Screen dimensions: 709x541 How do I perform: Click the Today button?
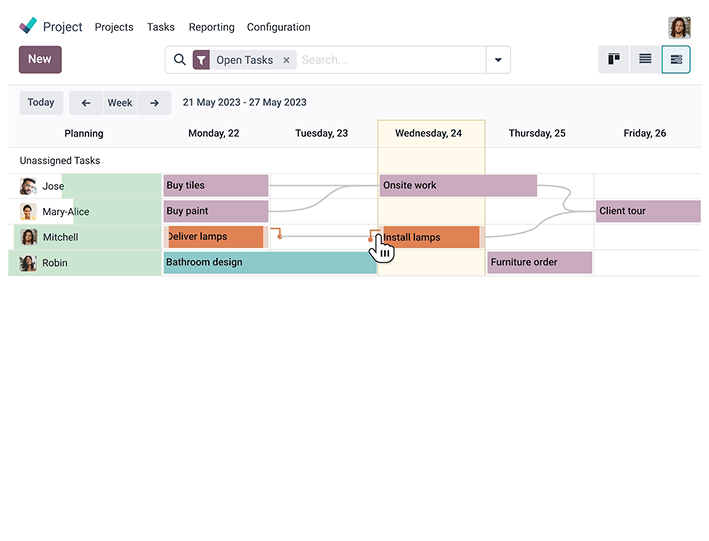click(x=41, y=103)
